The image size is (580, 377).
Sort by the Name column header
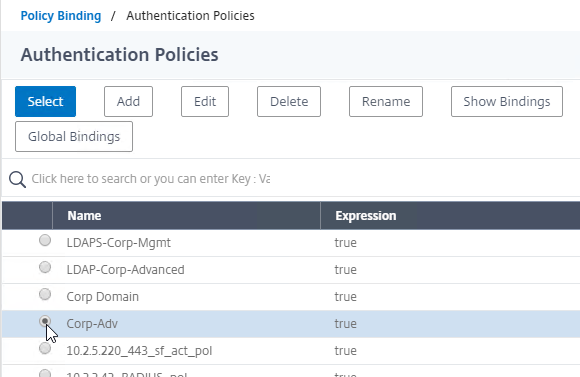(84, 216)
